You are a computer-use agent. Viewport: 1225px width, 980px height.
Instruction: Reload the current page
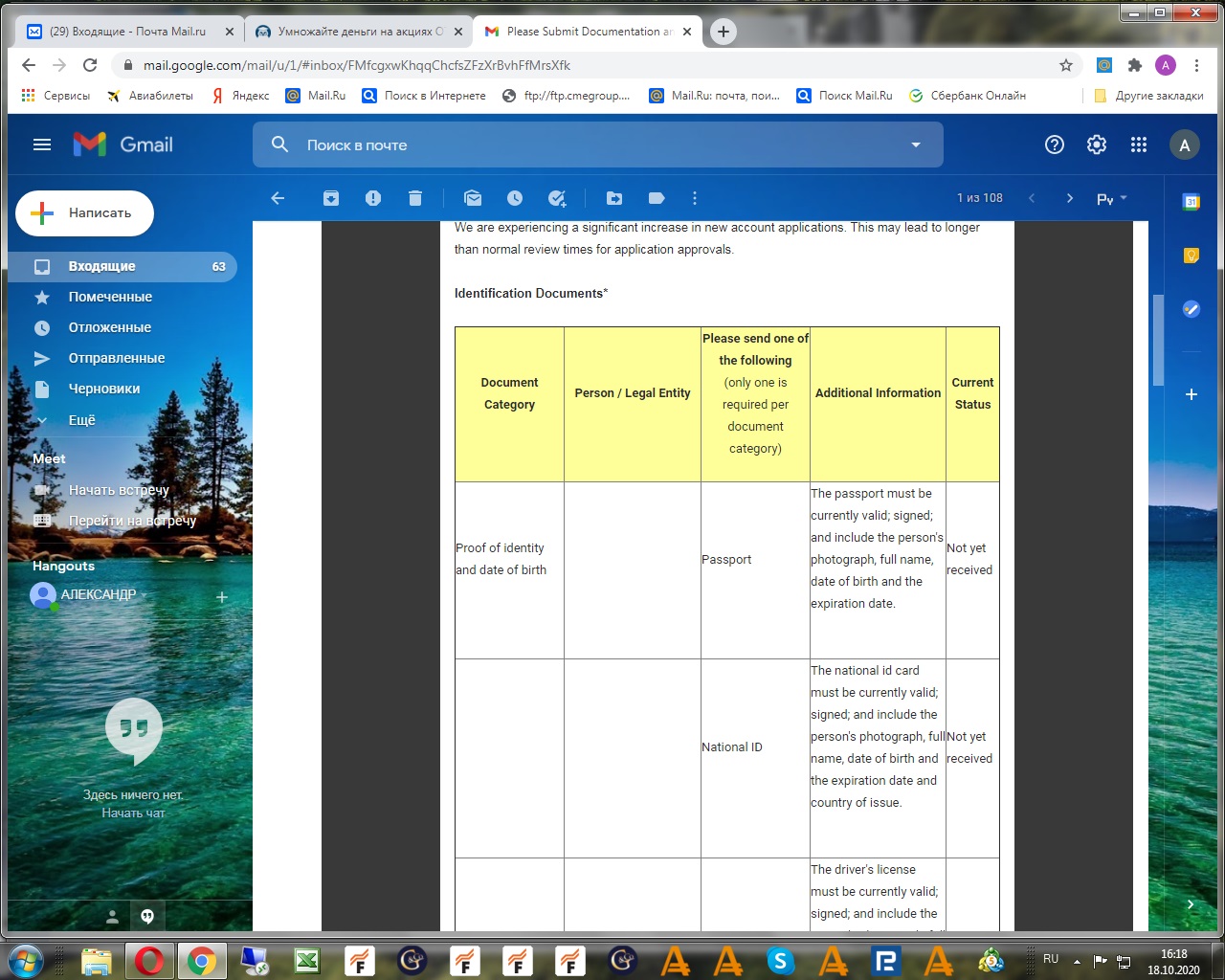pyautogui.click(x=90, y=65)
